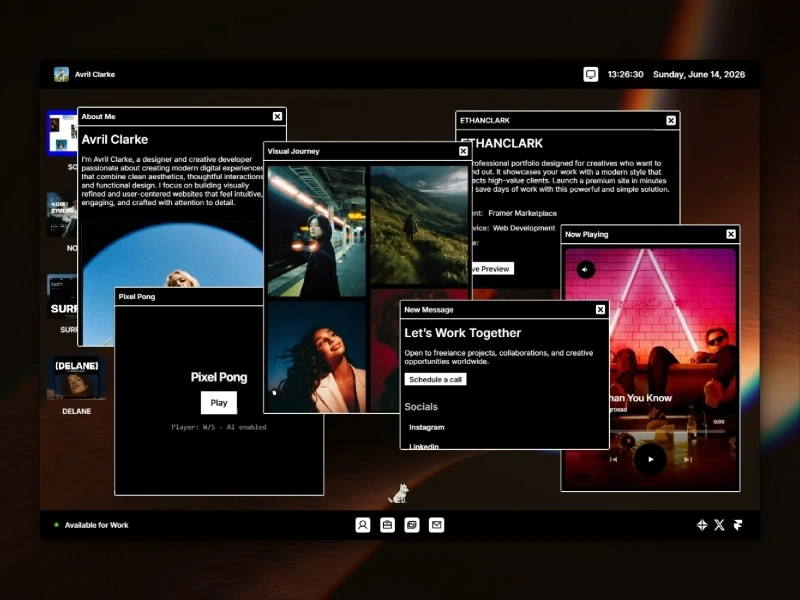
Task: Open Instagram social link
Action: point(427,427)
